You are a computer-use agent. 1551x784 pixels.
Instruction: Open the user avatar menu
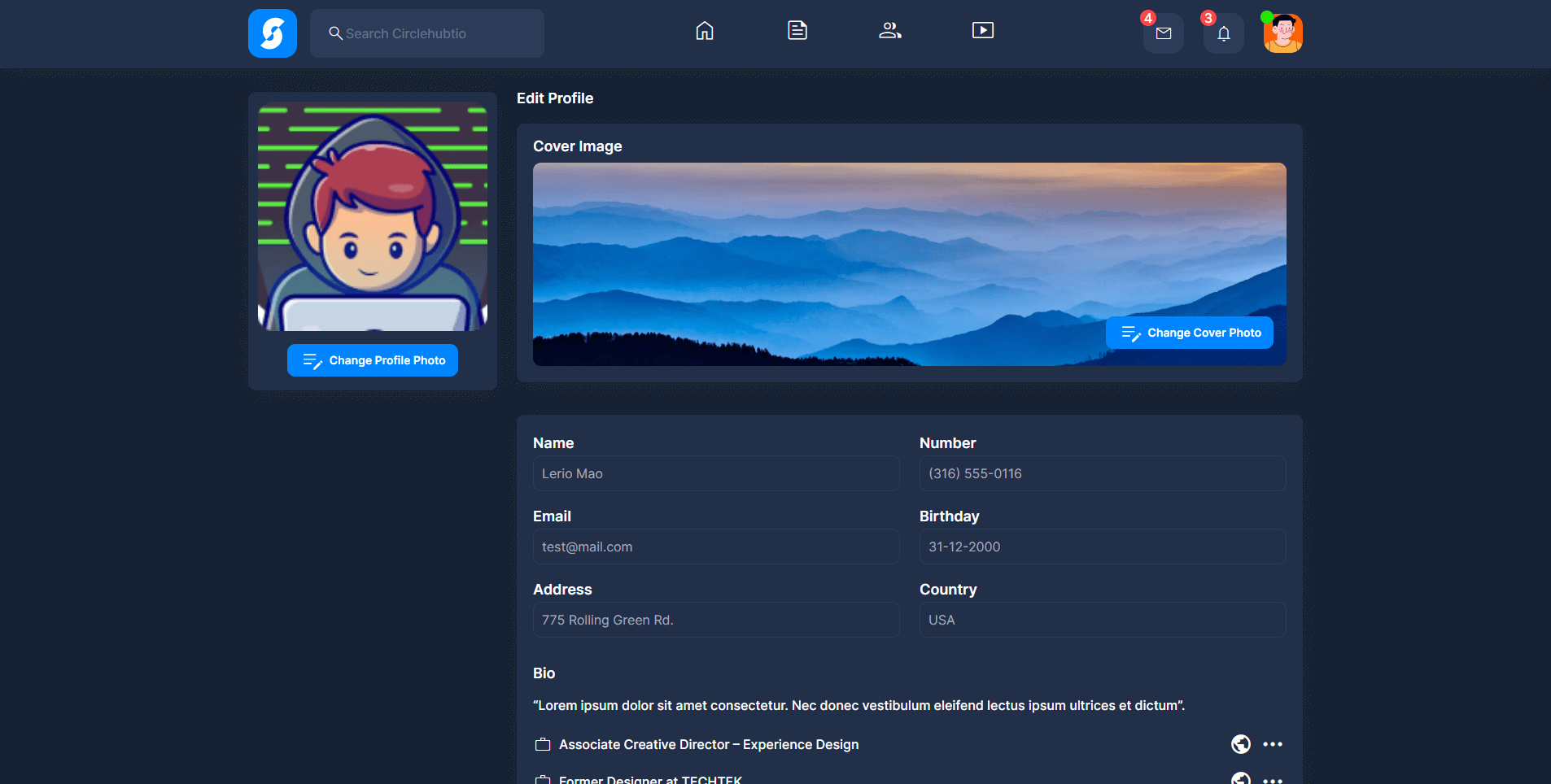[x=1283, y=33]
